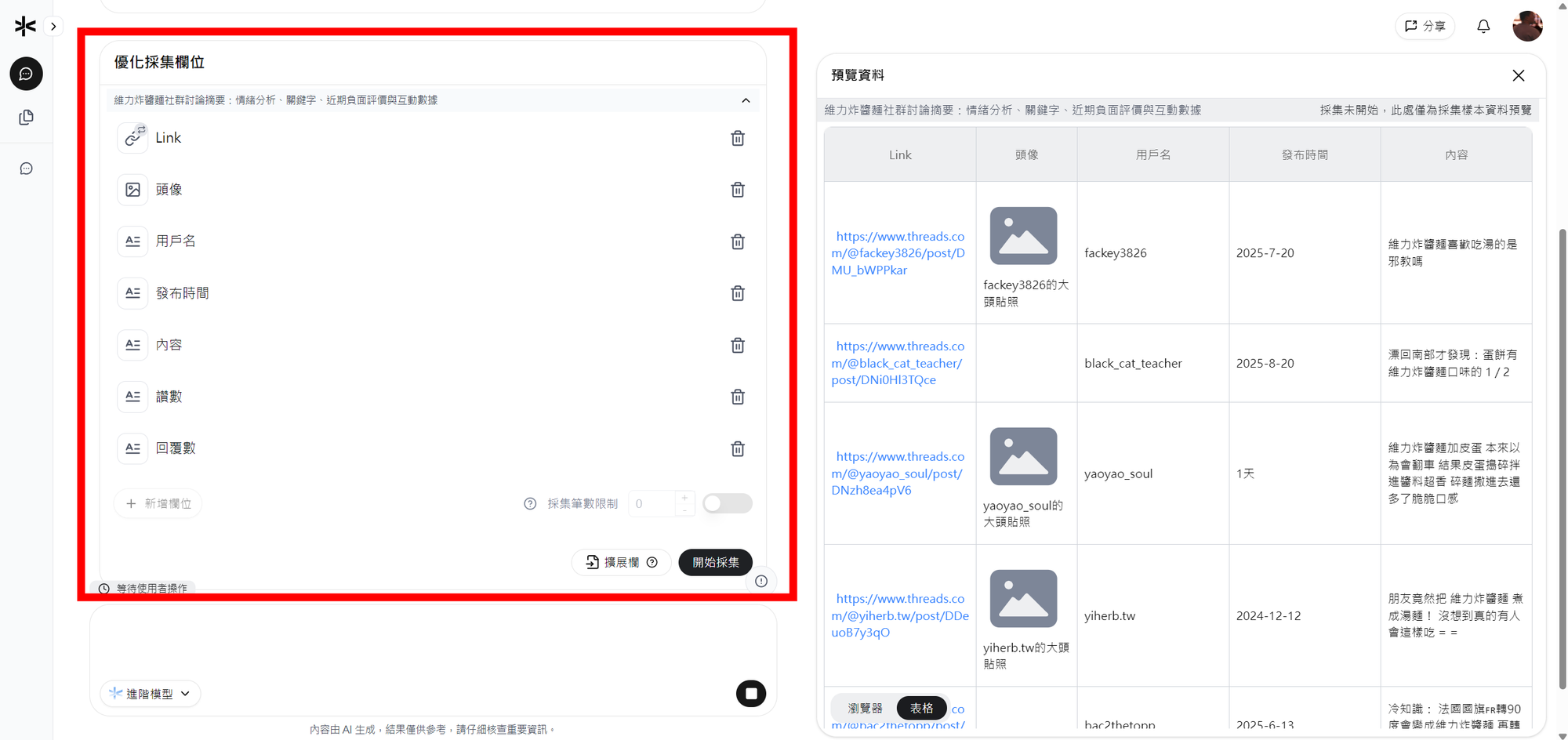Open the fackey3826 Threads post link
This screenshot has height=740, width=1568.
pos(899,253)
